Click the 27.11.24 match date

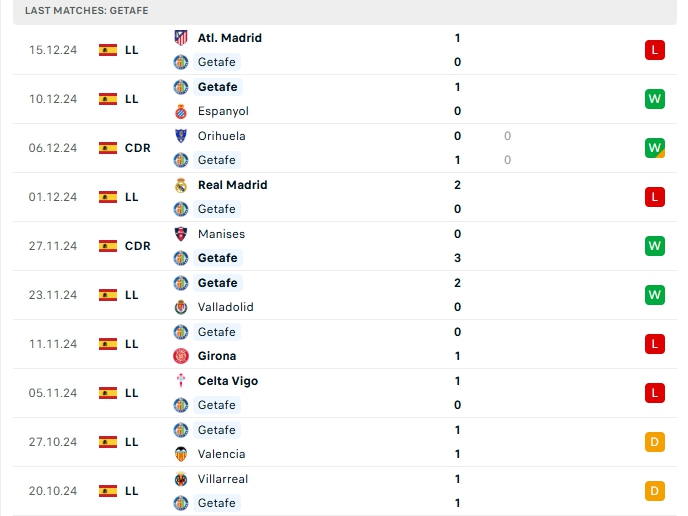[53, 246]
